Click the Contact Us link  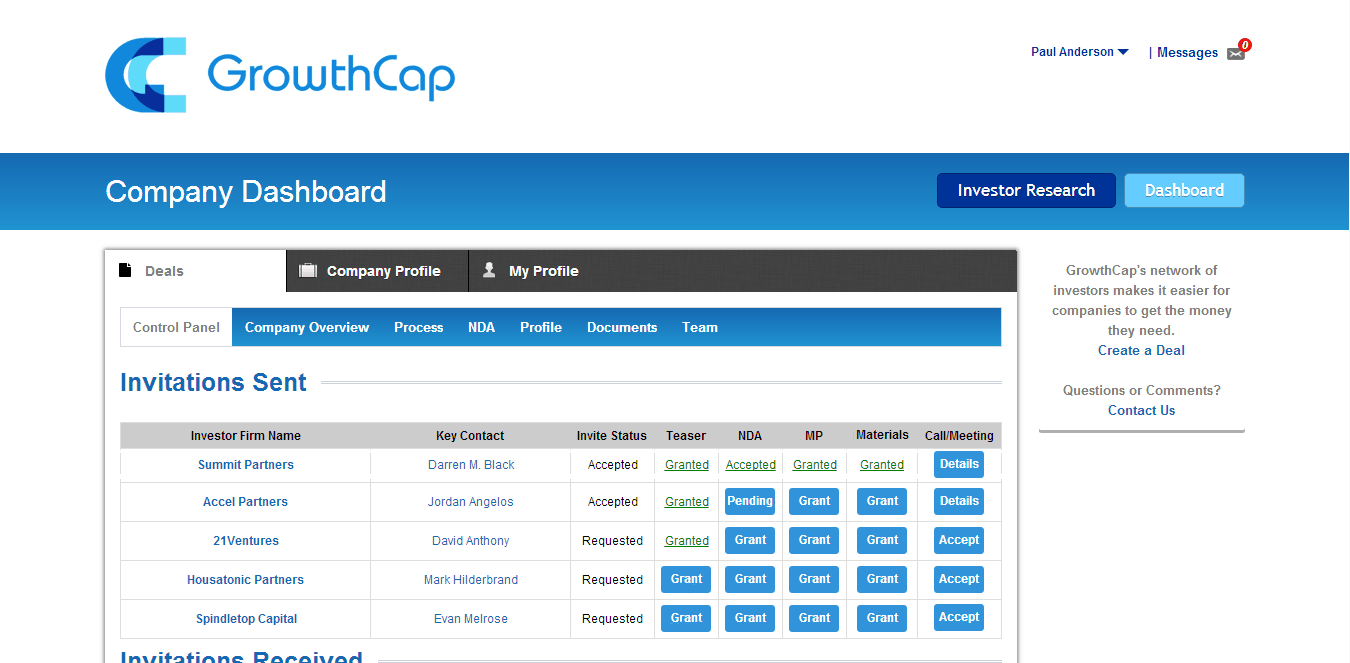click(1141, 410)
